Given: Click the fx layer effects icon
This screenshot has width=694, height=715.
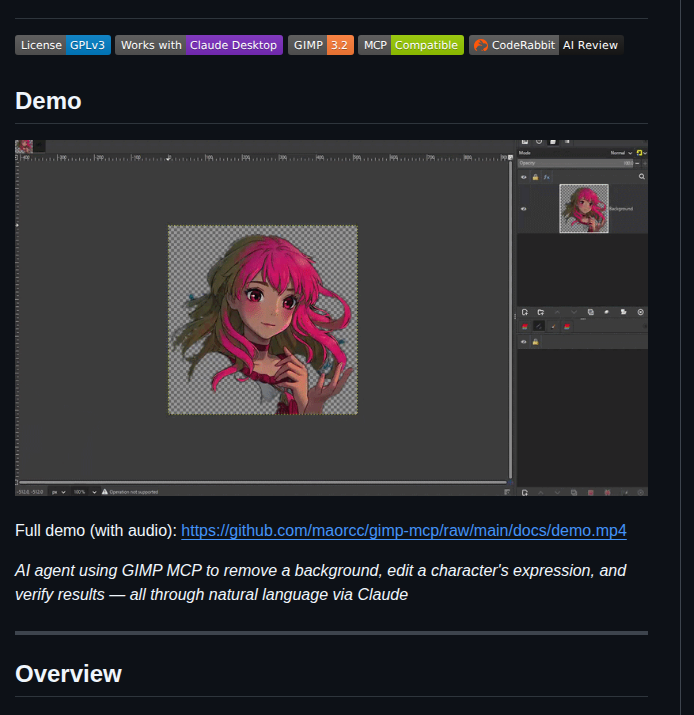Looking at the screenshot, I should coord(547,177).
